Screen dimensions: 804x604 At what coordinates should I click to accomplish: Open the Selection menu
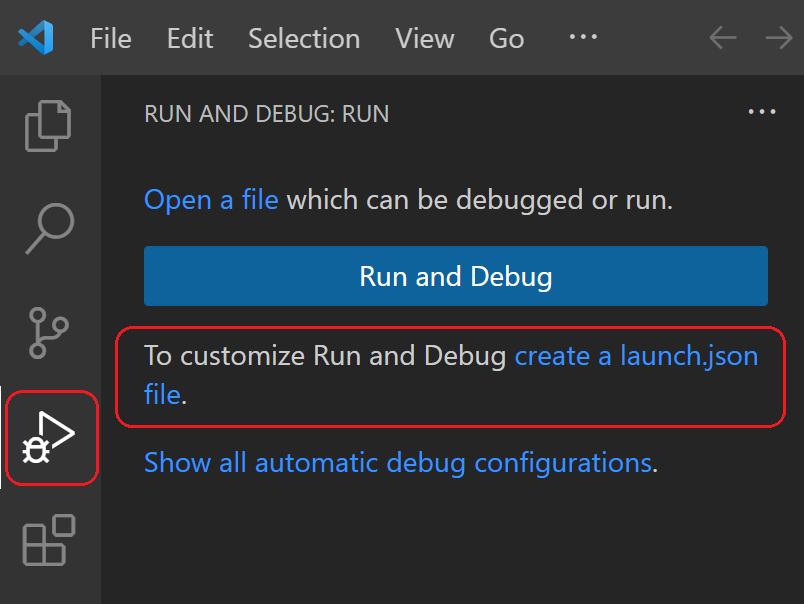pyautogui.click(x=304, y=39)
